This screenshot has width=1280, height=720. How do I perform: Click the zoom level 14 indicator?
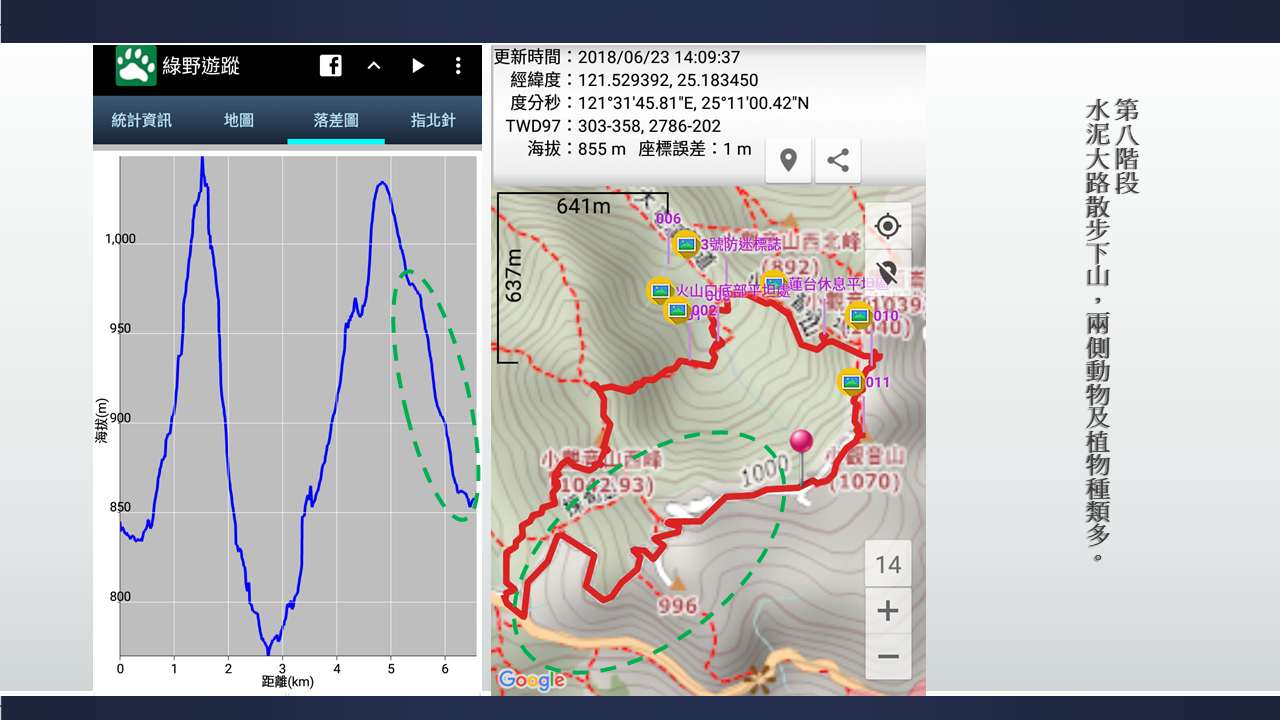pyautogui.click(x=888, y=565)
